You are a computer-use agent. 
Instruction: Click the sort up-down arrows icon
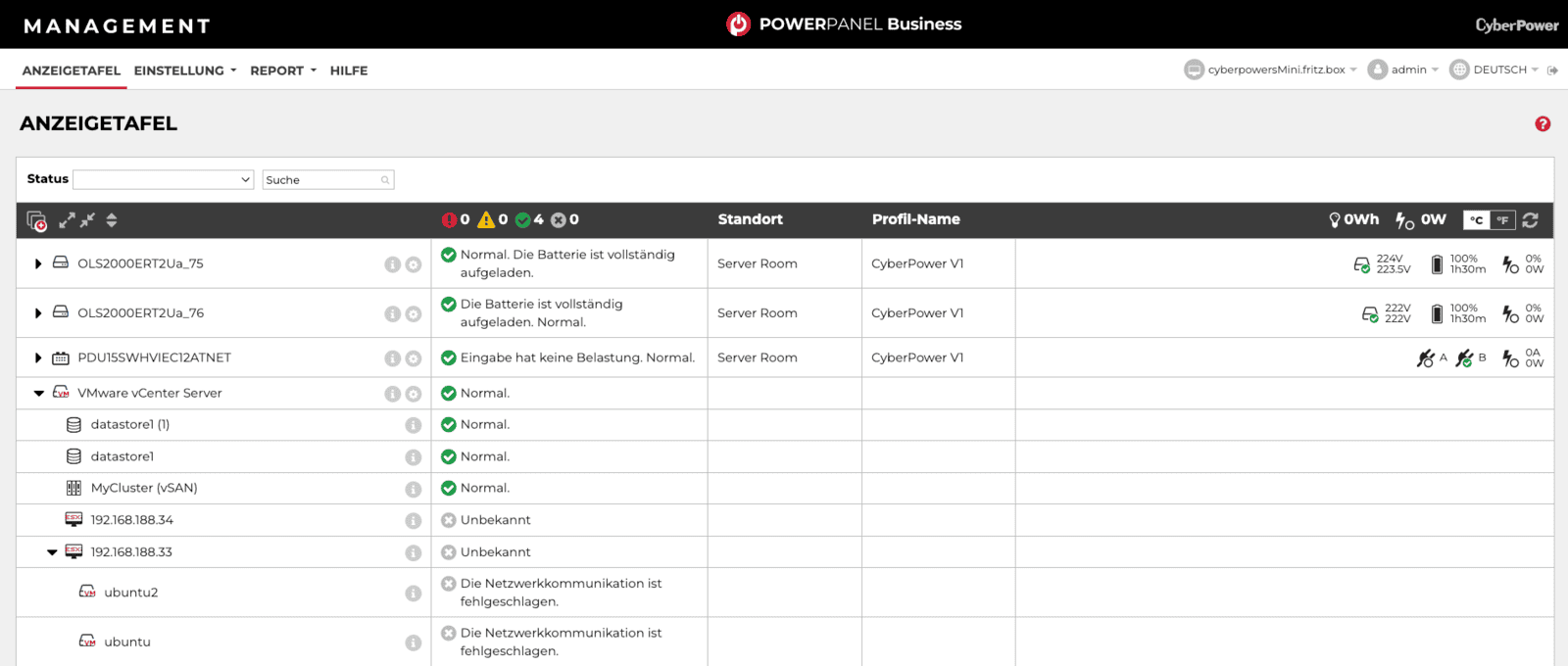[x=112, y=220]
